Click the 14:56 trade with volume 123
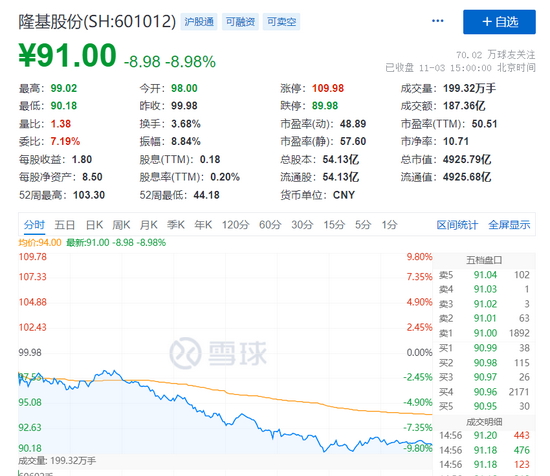550x476 pixels. click(x=484, y=464)
